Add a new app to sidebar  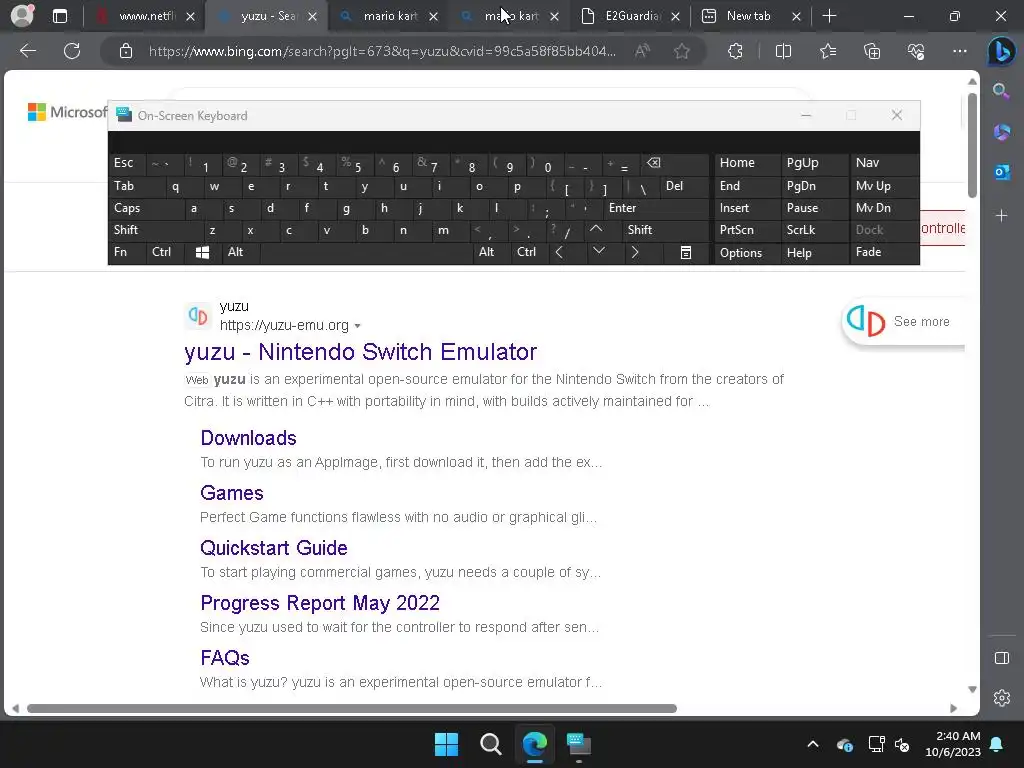pos(1001,216)
